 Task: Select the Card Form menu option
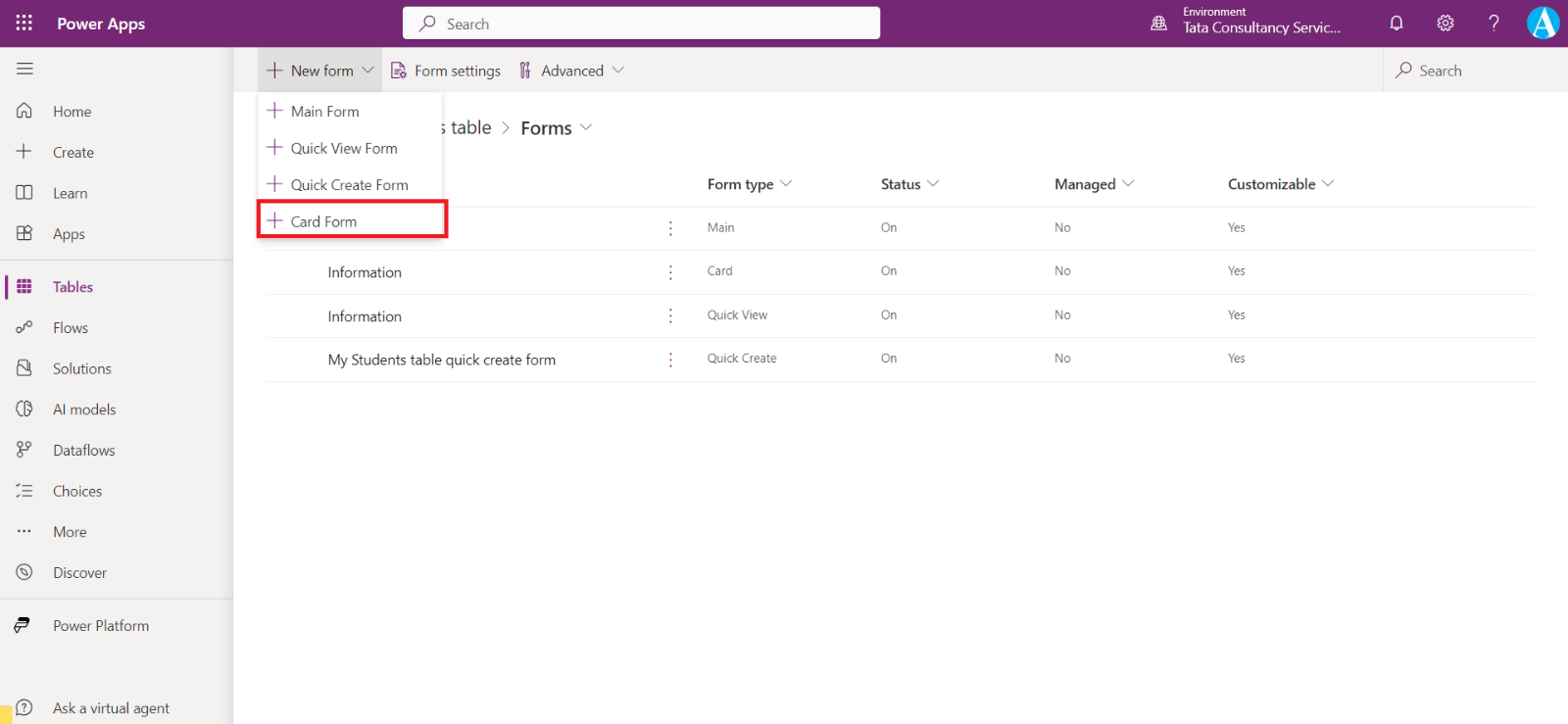(x=324, y=221)
